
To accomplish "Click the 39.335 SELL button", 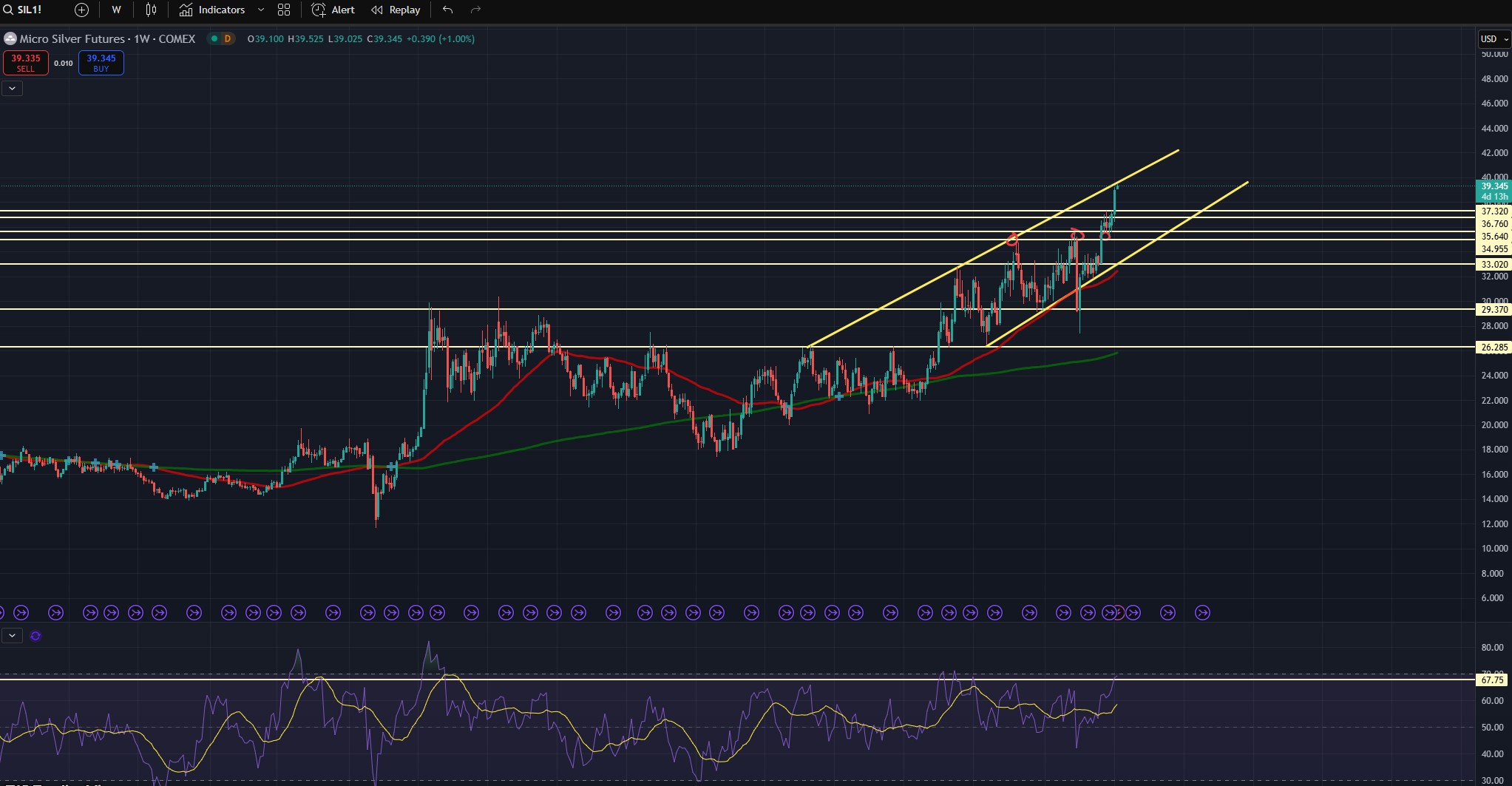I will coord(26,63).
